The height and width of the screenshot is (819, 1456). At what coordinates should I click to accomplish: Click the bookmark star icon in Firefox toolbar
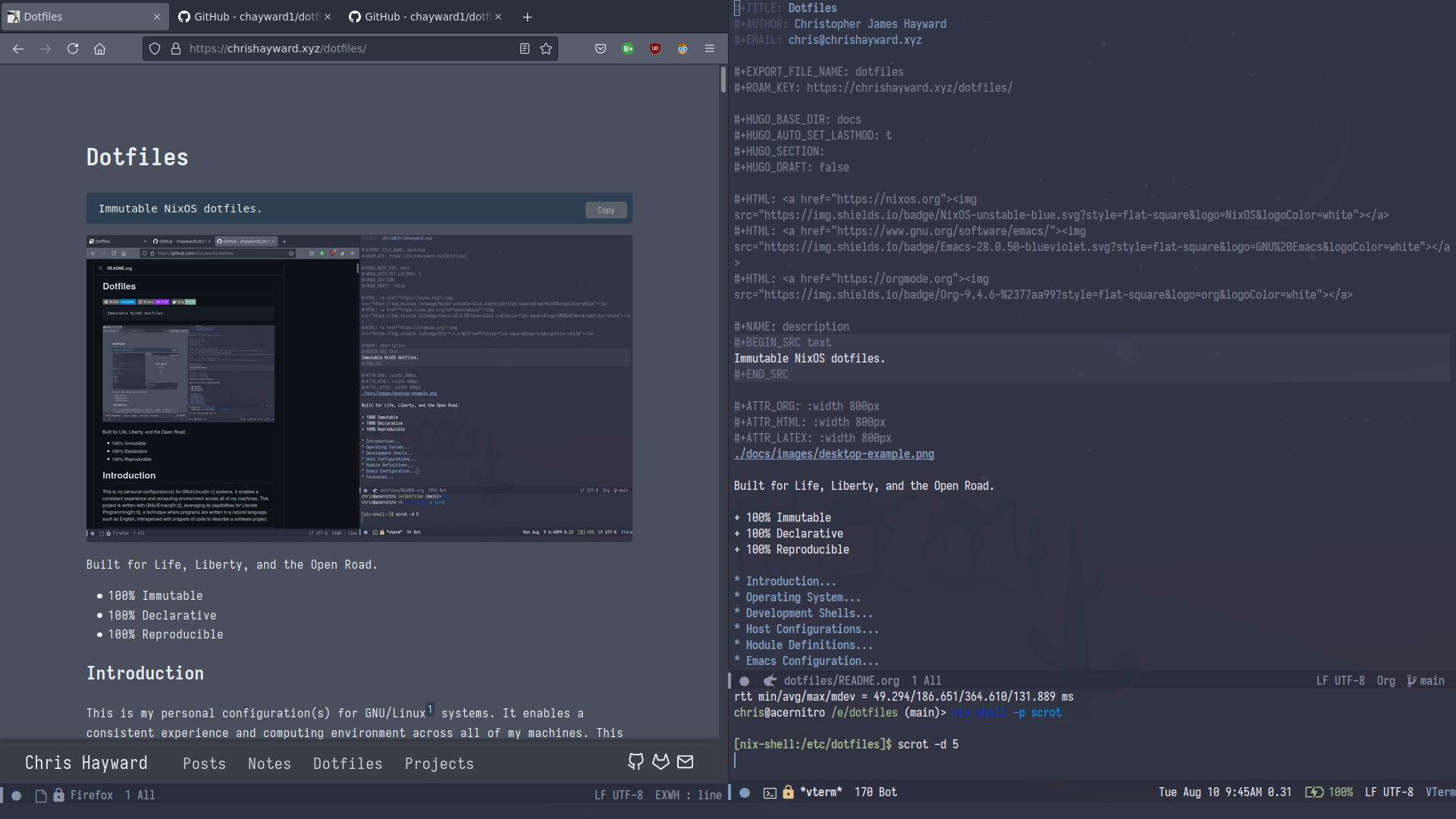coord(547,48)
